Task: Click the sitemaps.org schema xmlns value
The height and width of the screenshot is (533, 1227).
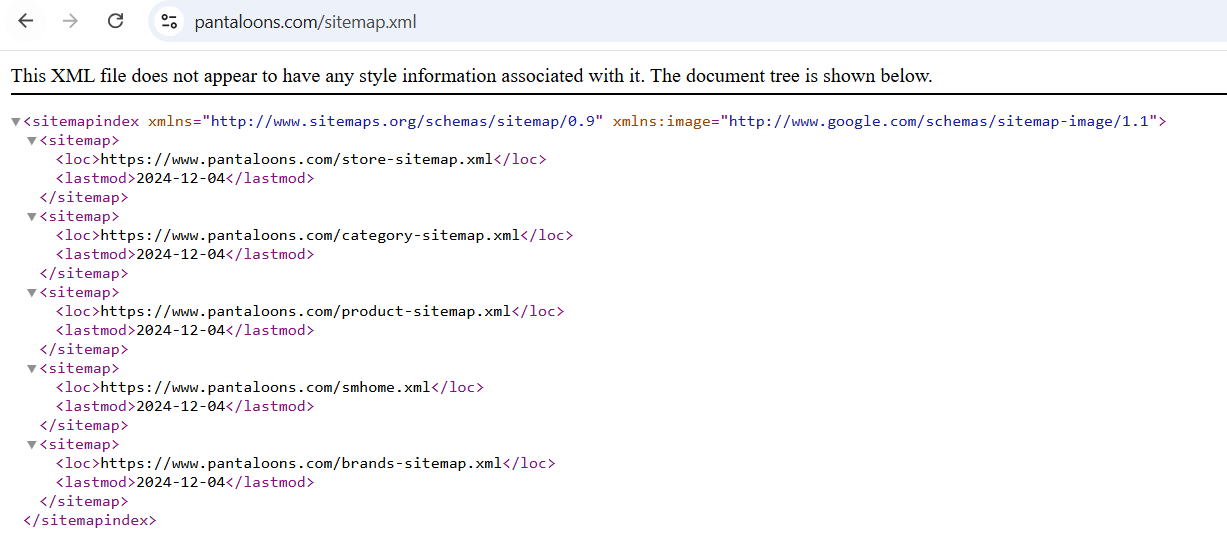Action: tap(403, 121)
